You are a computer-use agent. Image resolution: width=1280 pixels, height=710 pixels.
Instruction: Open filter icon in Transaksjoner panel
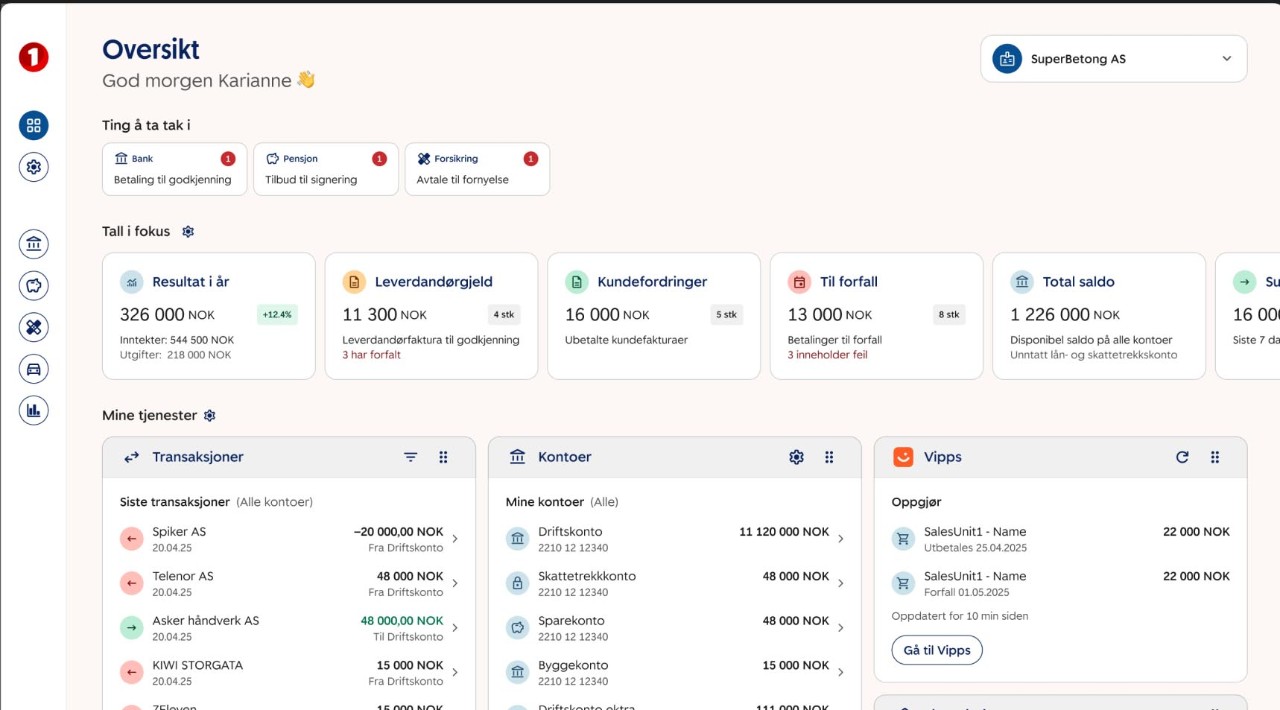(411, 457)
